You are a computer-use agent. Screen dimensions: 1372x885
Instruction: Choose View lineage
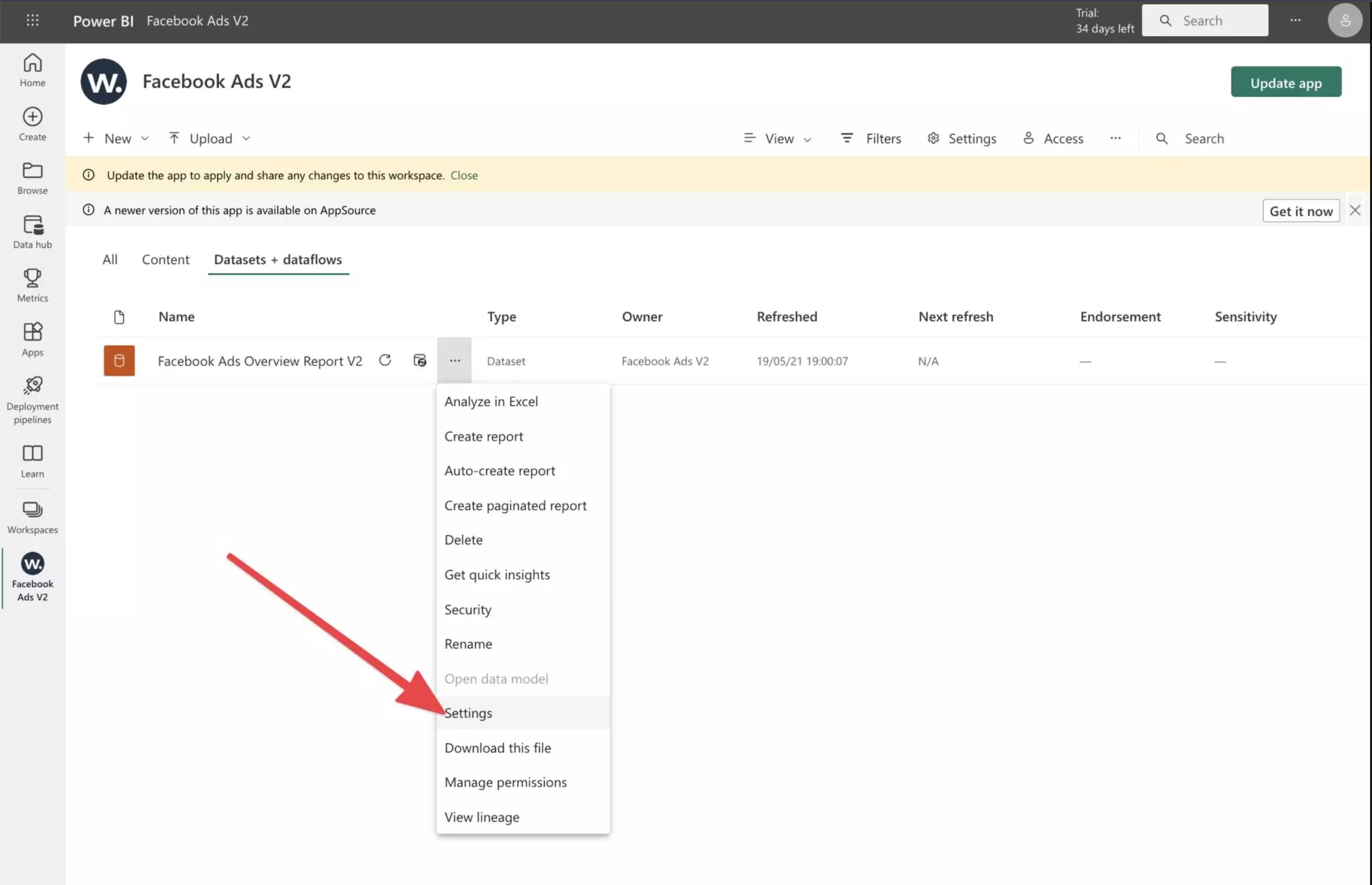coord(523,817)
